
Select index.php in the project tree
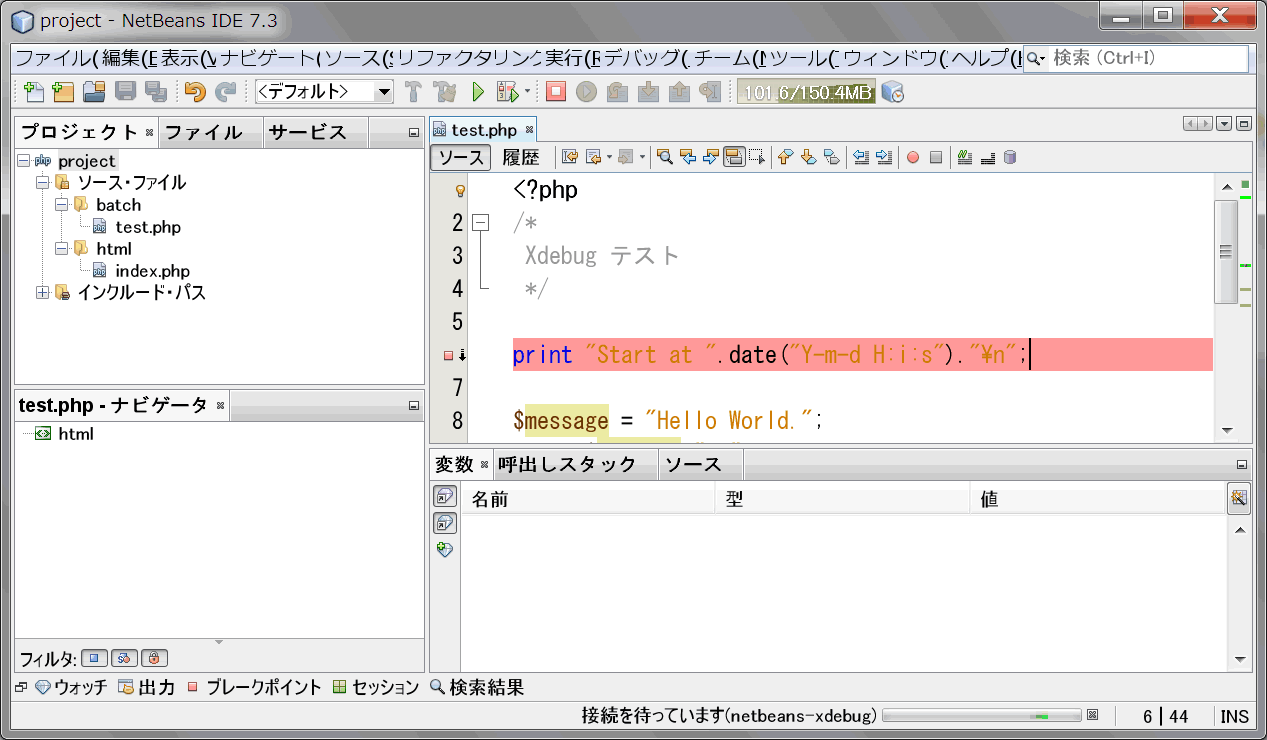[x=152, y=271]
